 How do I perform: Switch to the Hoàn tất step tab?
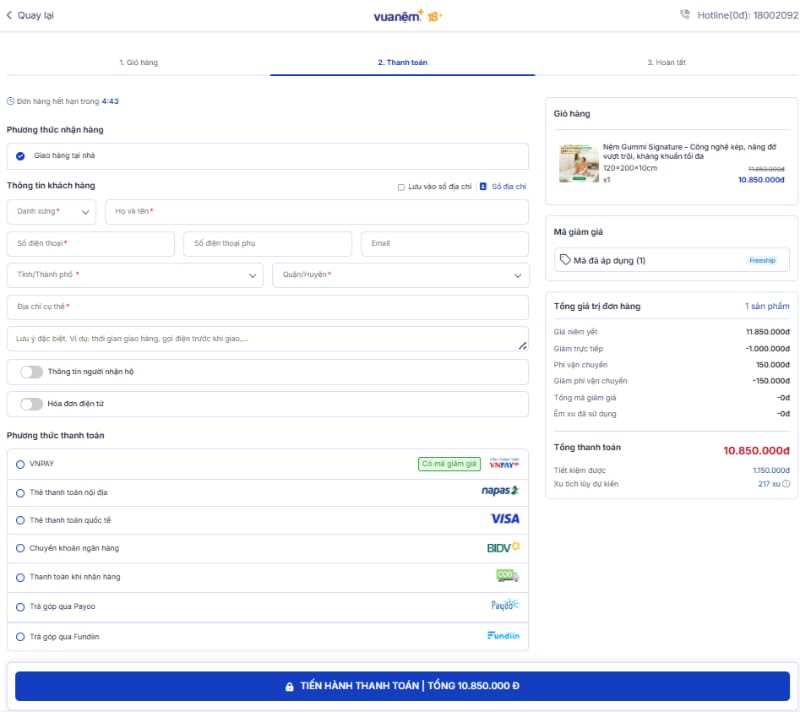click(666, 62)
